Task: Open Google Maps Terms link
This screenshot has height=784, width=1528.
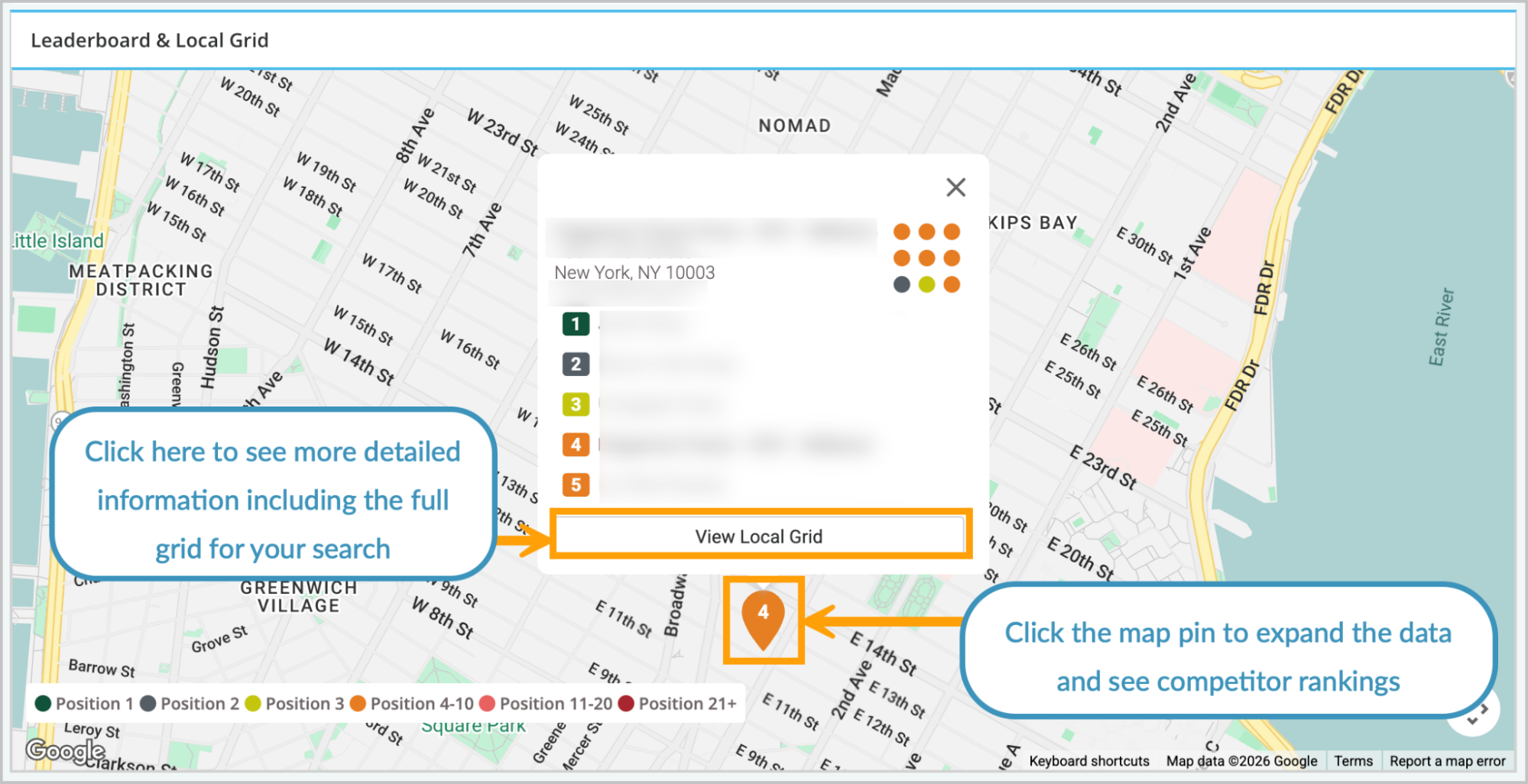Action: (1353, 761)
